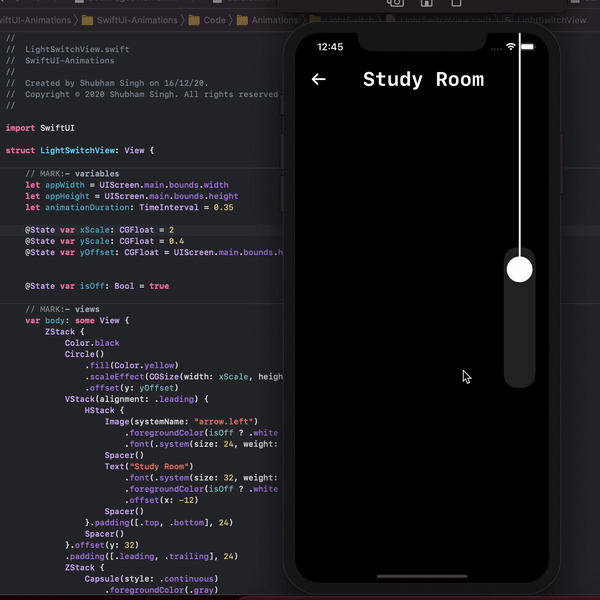
Task: Open the LightSwitch folder breadcrumb
Action: click(x=342, y=20)
